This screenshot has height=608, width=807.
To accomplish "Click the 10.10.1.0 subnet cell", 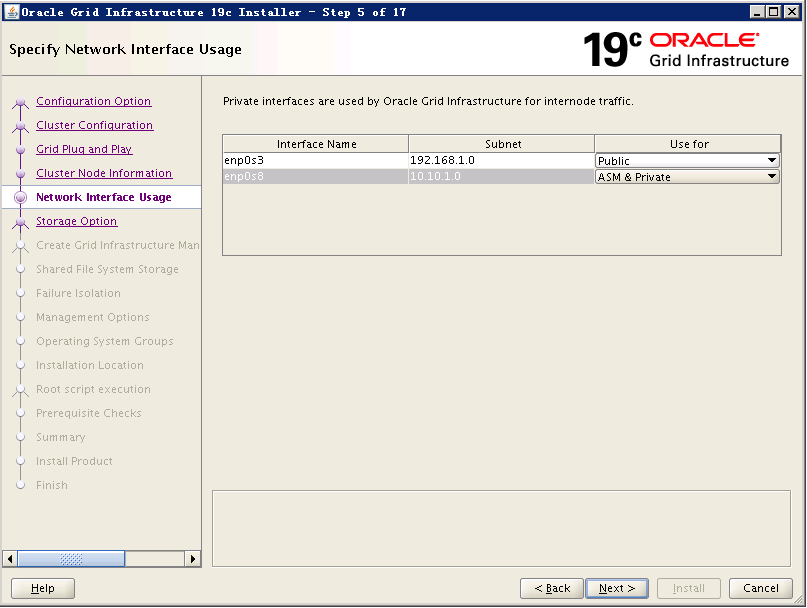I will (x=501, y=176).
